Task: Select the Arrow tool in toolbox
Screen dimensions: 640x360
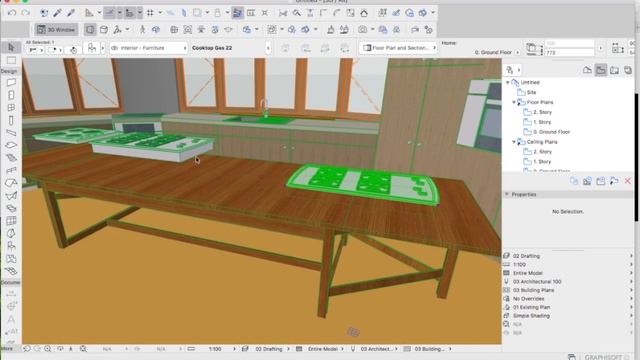Action: (11, 47)
